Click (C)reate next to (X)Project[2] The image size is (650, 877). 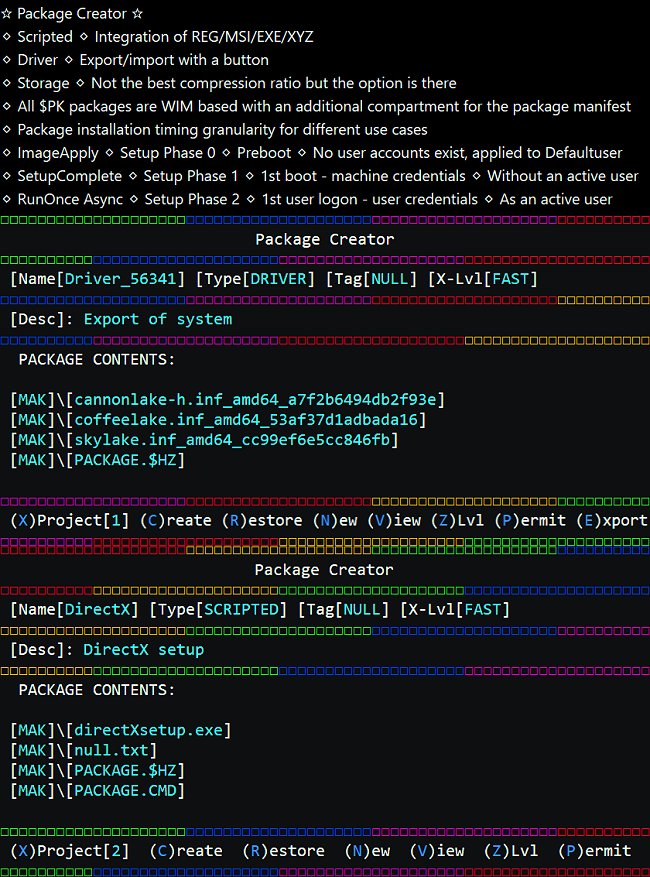coord(186,850)
